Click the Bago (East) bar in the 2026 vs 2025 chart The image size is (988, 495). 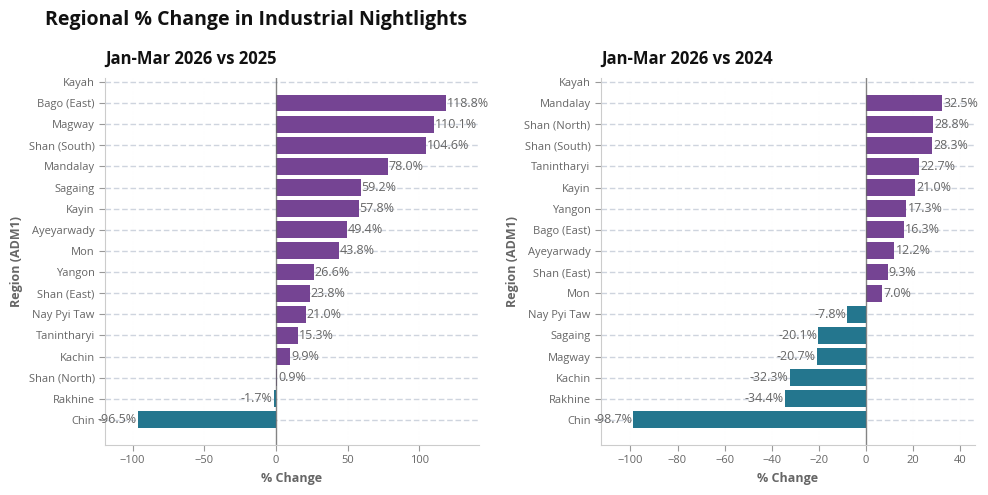360,103
